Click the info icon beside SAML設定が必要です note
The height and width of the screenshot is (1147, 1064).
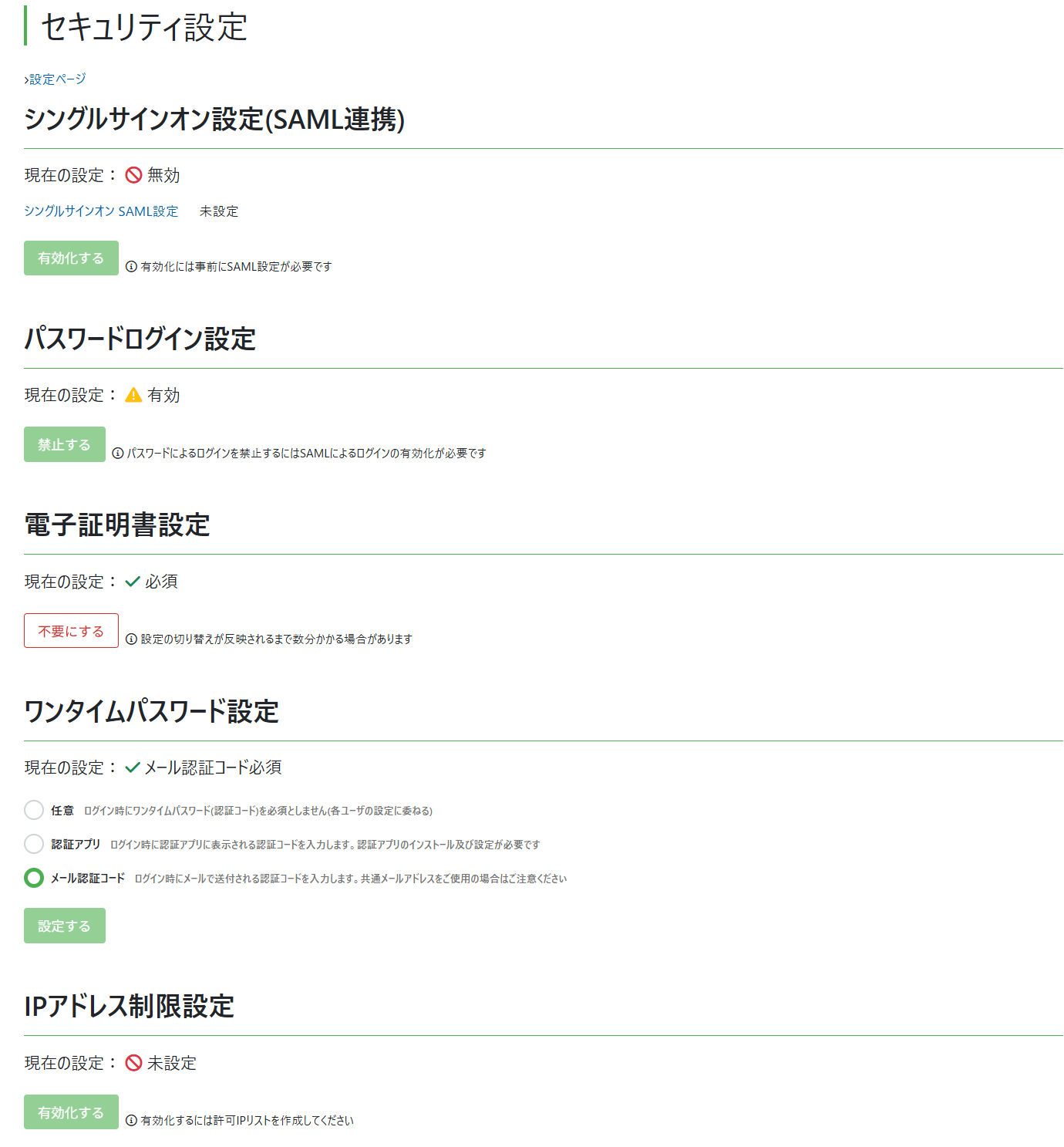click(131, 267)
